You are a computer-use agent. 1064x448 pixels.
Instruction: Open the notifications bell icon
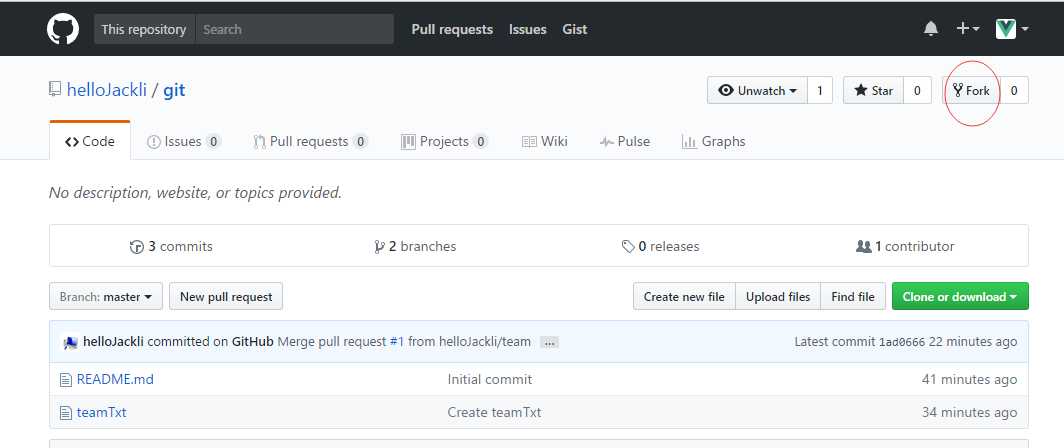pos(930,29)
